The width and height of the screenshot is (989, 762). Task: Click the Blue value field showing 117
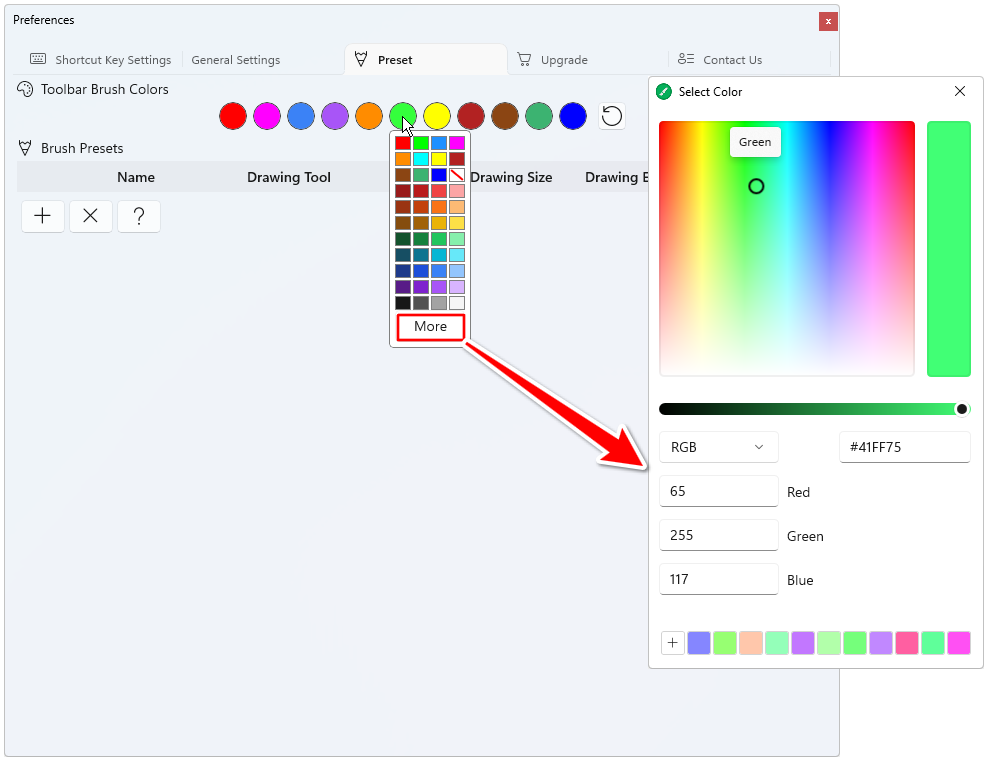718,580
